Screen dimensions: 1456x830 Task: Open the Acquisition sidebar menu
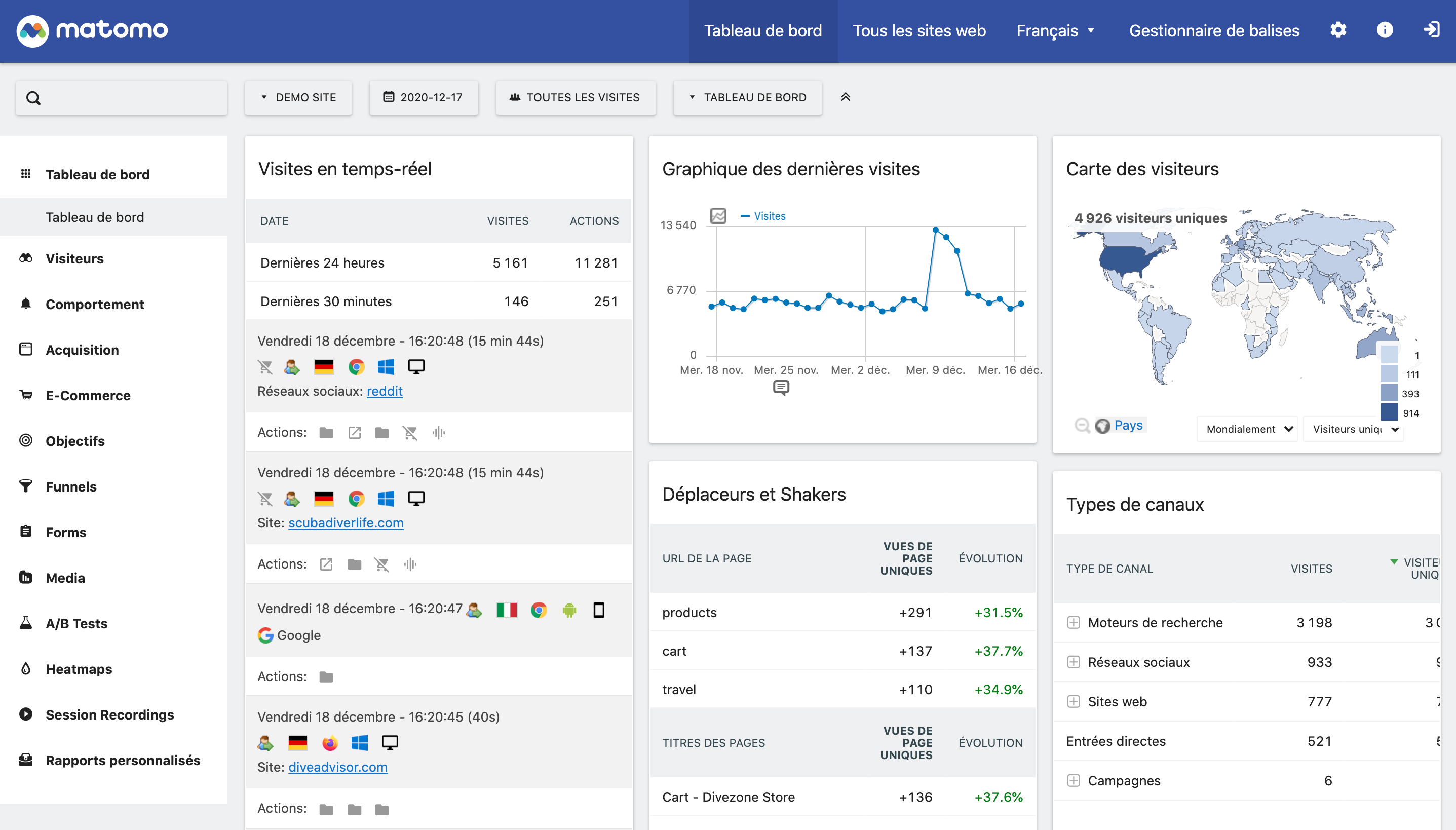[82, 350]
